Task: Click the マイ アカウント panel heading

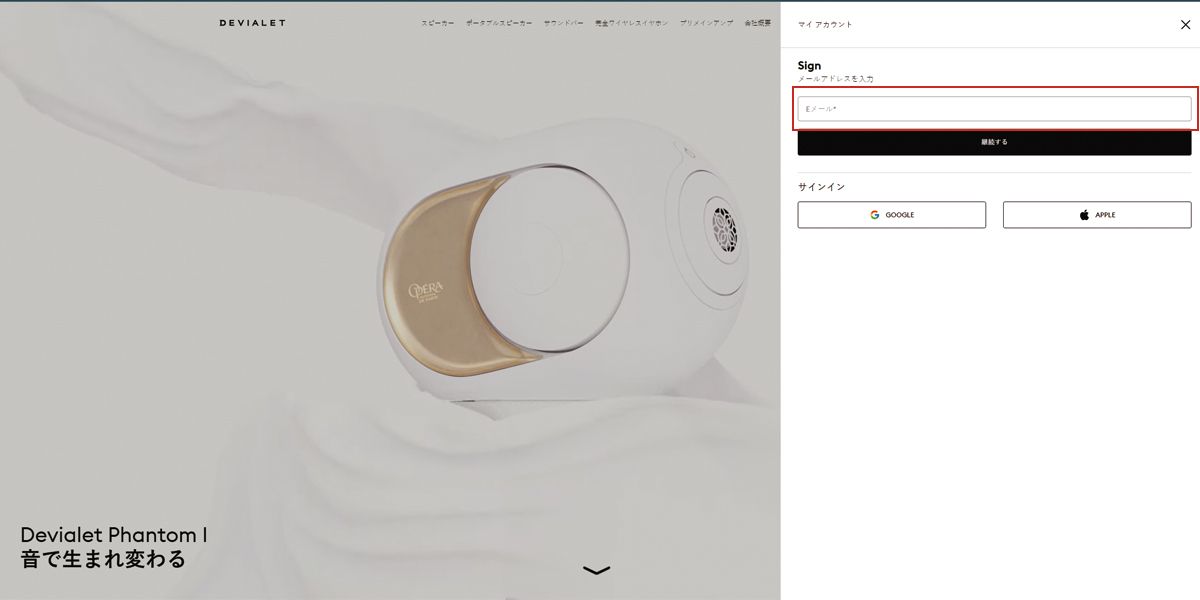Action: pyautogui.click(x=825, y=24)
